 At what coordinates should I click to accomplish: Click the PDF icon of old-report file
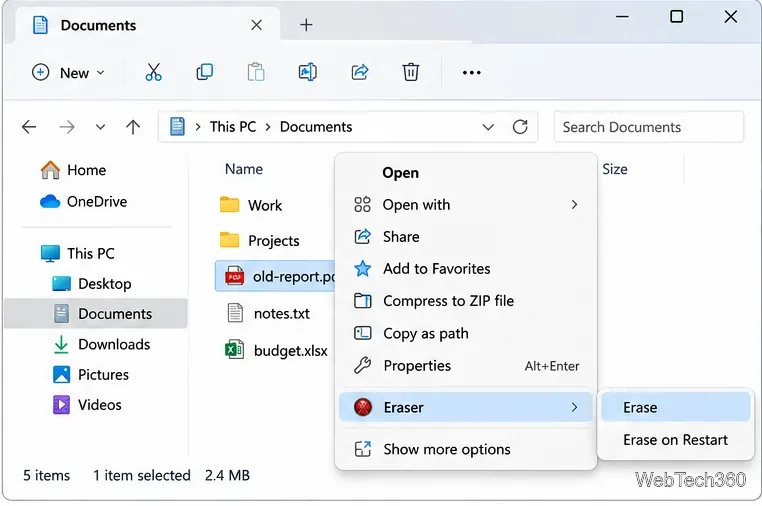[x=234, y=276]
